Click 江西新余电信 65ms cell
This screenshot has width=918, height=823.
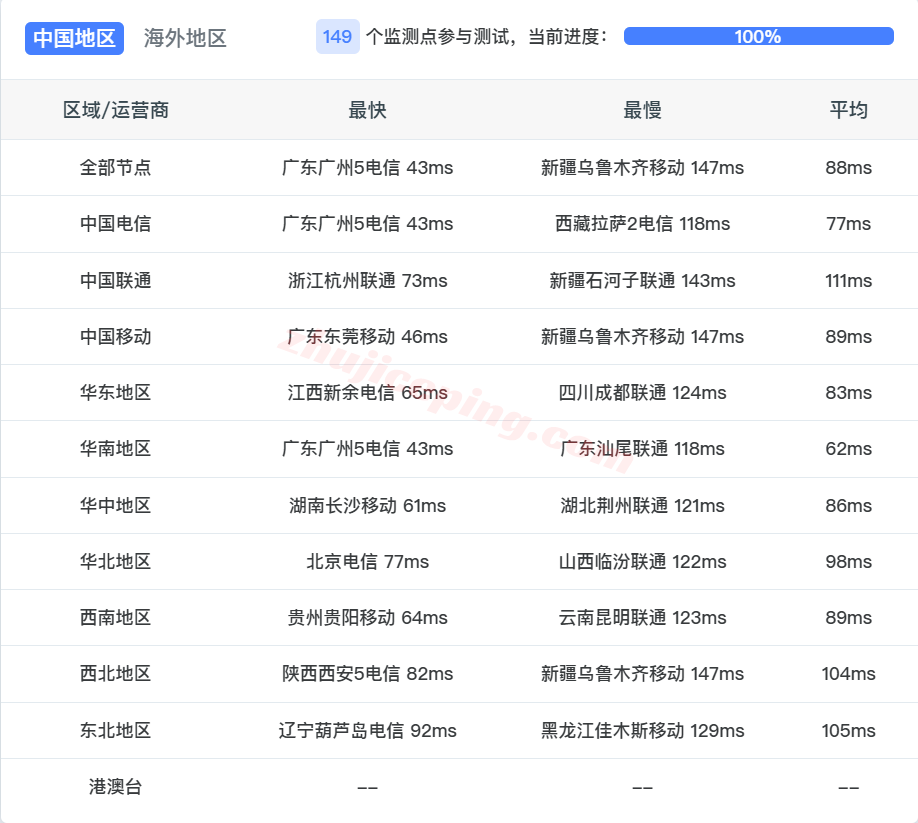[x=367, y=392]
